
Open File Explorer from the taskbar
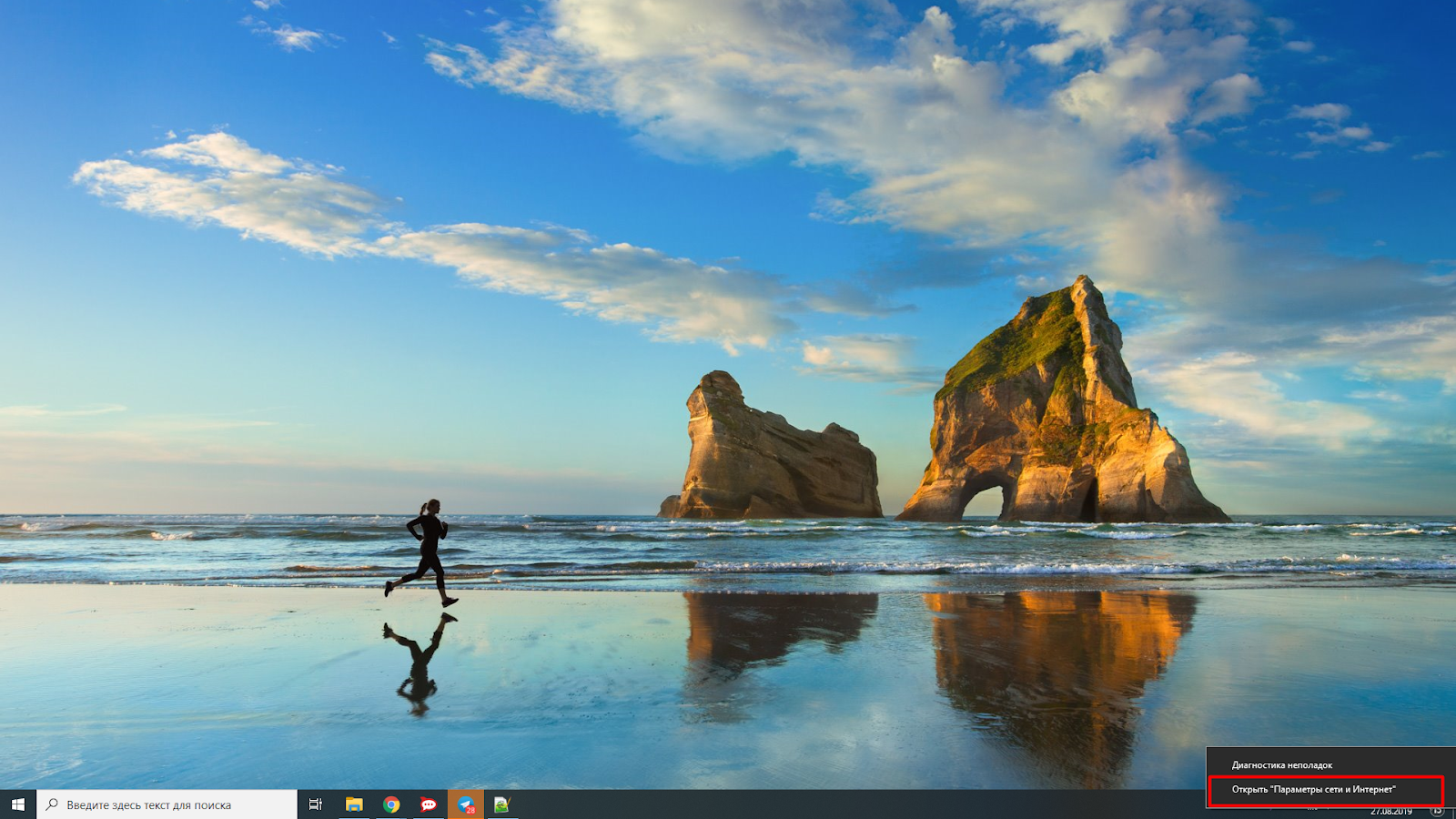click(x=354, y=804)
